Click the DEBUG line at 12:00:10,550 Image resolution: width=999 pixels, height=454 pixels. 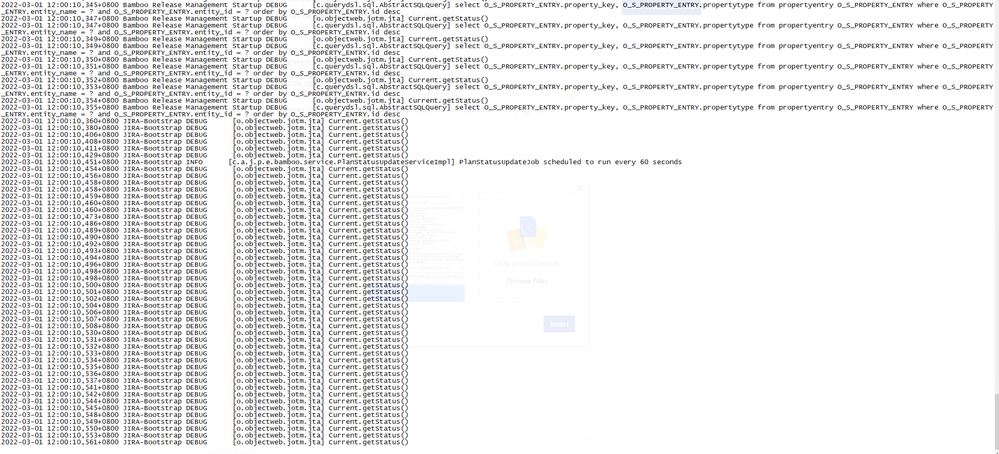pos(204,428)
